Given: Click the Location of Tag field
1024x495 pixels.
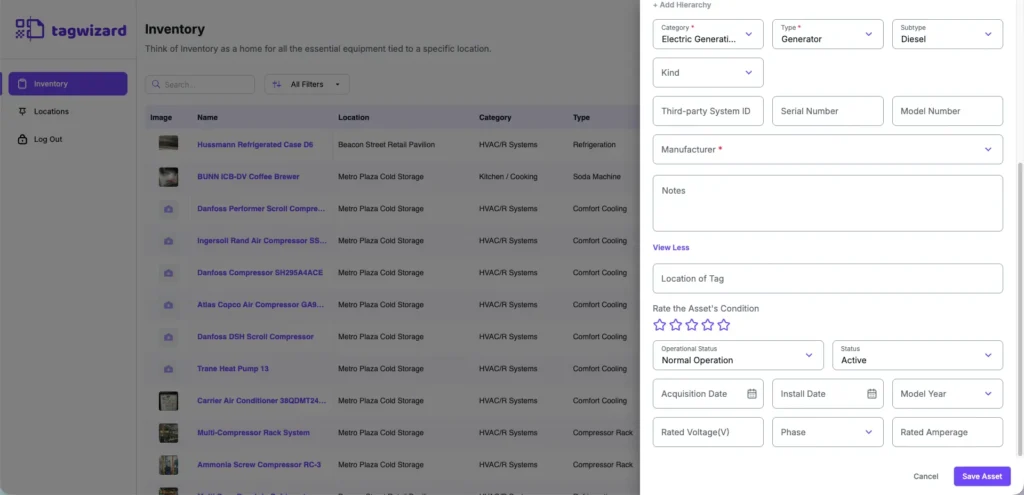Looking at the screenshot, I should click(x=827, y=278).
